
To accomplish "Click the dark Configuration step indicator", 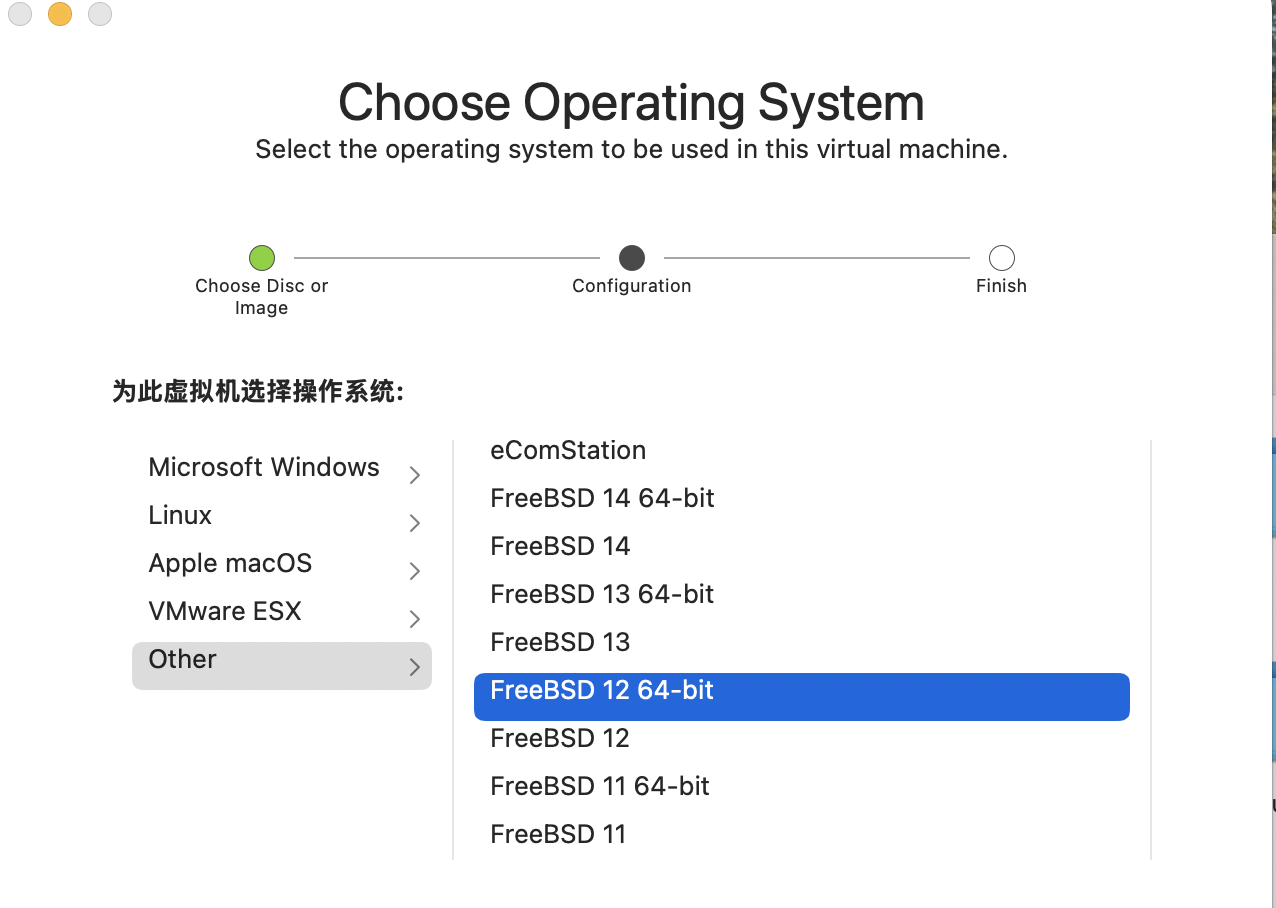I will click(632, 258).
